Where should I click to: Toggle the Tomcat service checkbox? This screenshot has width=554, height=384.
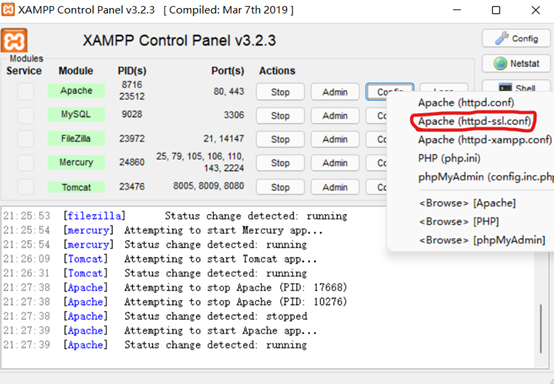click(x=26, y=187)
